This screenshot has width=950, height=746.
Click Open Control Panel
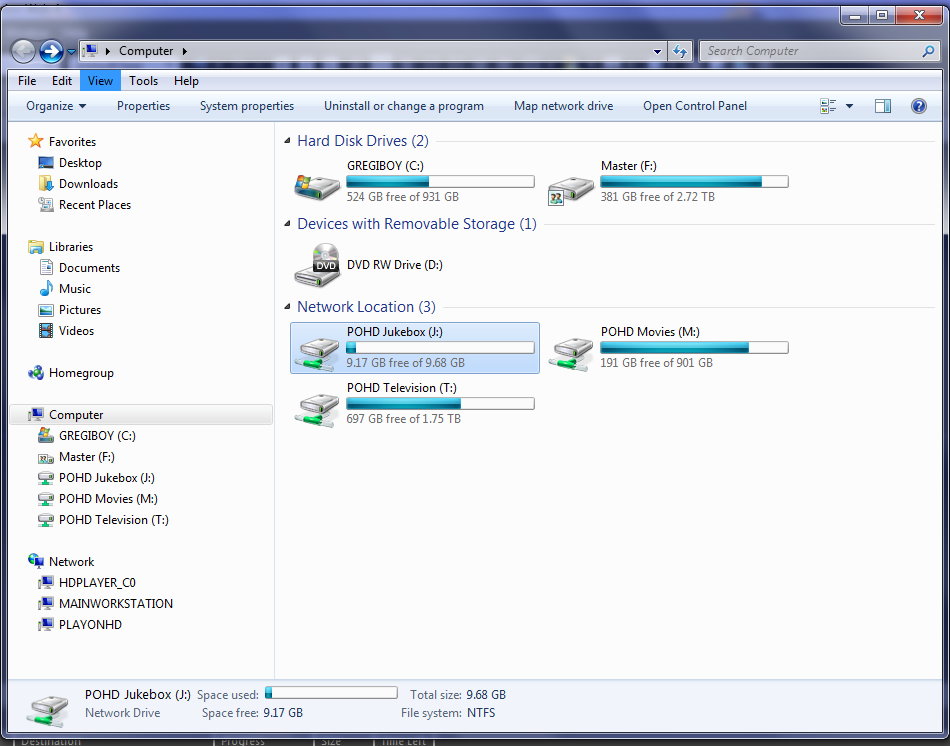coord(695,106)
